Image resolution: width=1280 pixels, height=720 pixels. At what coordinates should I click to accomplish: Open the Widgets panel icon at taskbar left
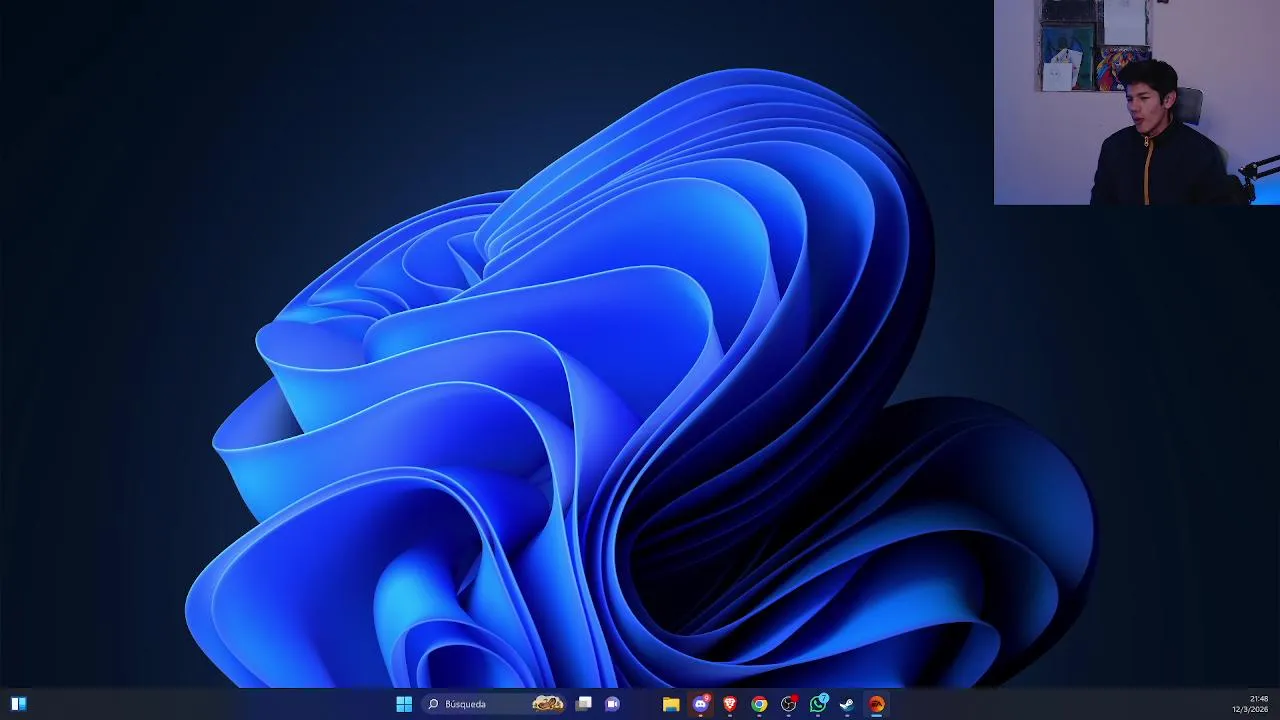[x=18, y=704]
